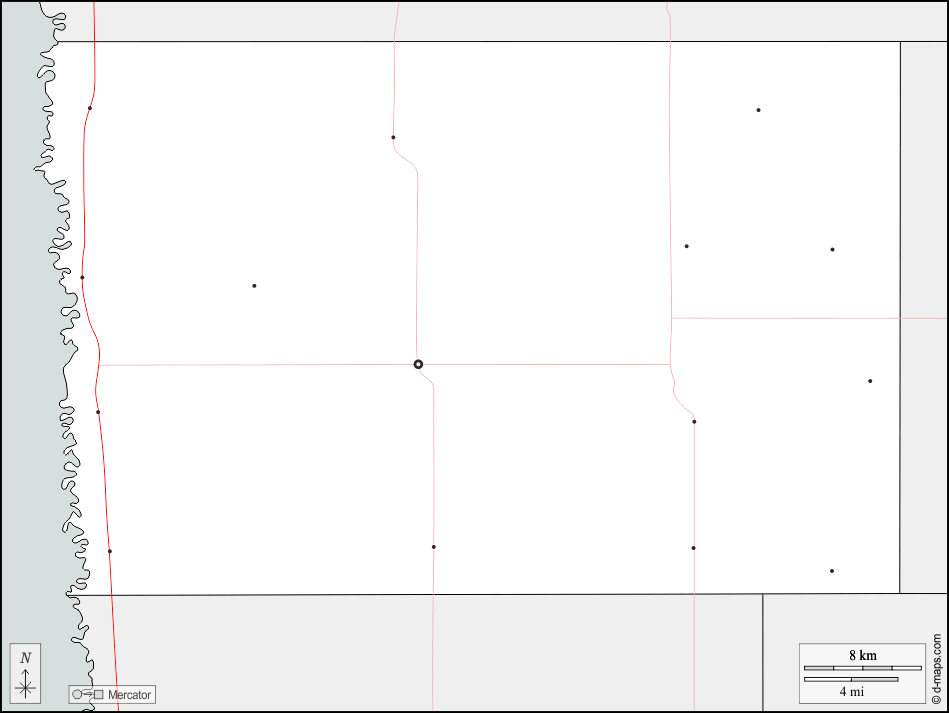Click the north arrow compass icon
Image resolution: width=949 pixels, height=713 pixels.
click(26, 672)
